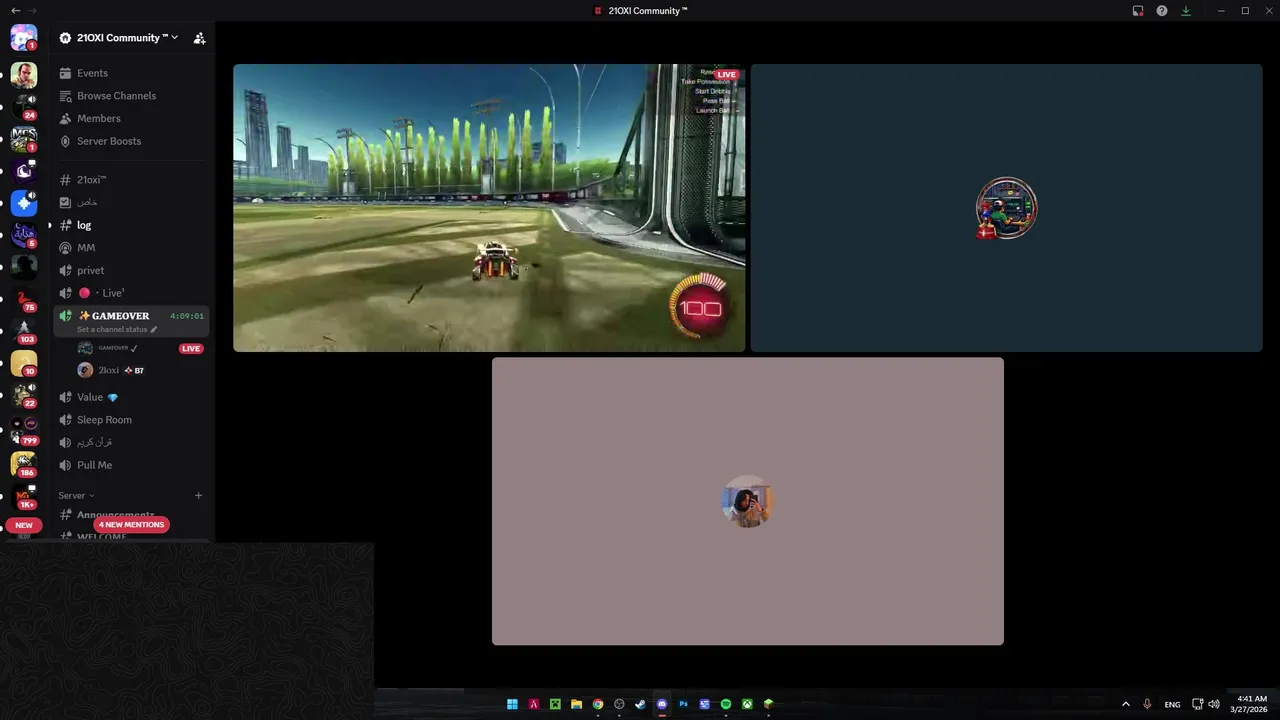Open server with 186 badge in sidebar
The width and height of the screenshot is (1280, 720).
click(24, 462)
